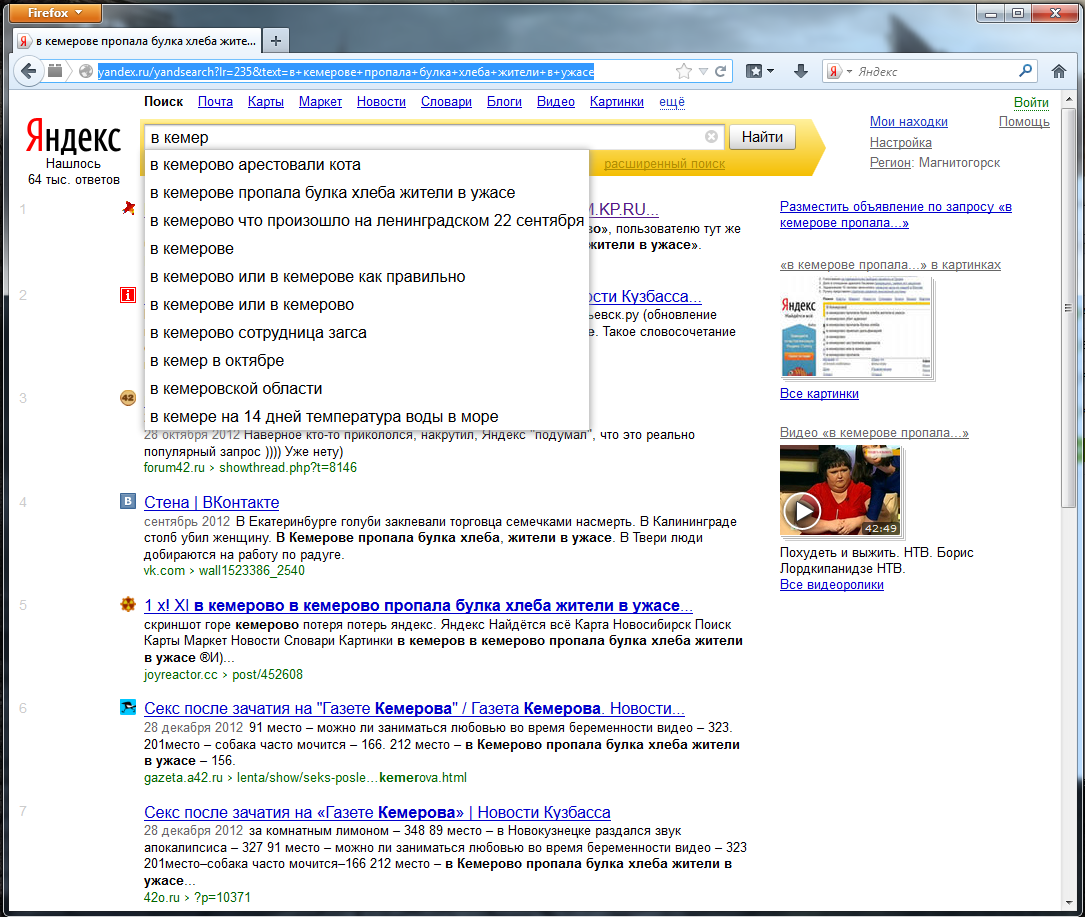Image resolution: width=1087 pixels, height=918 pixels.
Task: Switch to the browser tab 'в кемерове пропала булка хлеба'
Action: [137, 41]
